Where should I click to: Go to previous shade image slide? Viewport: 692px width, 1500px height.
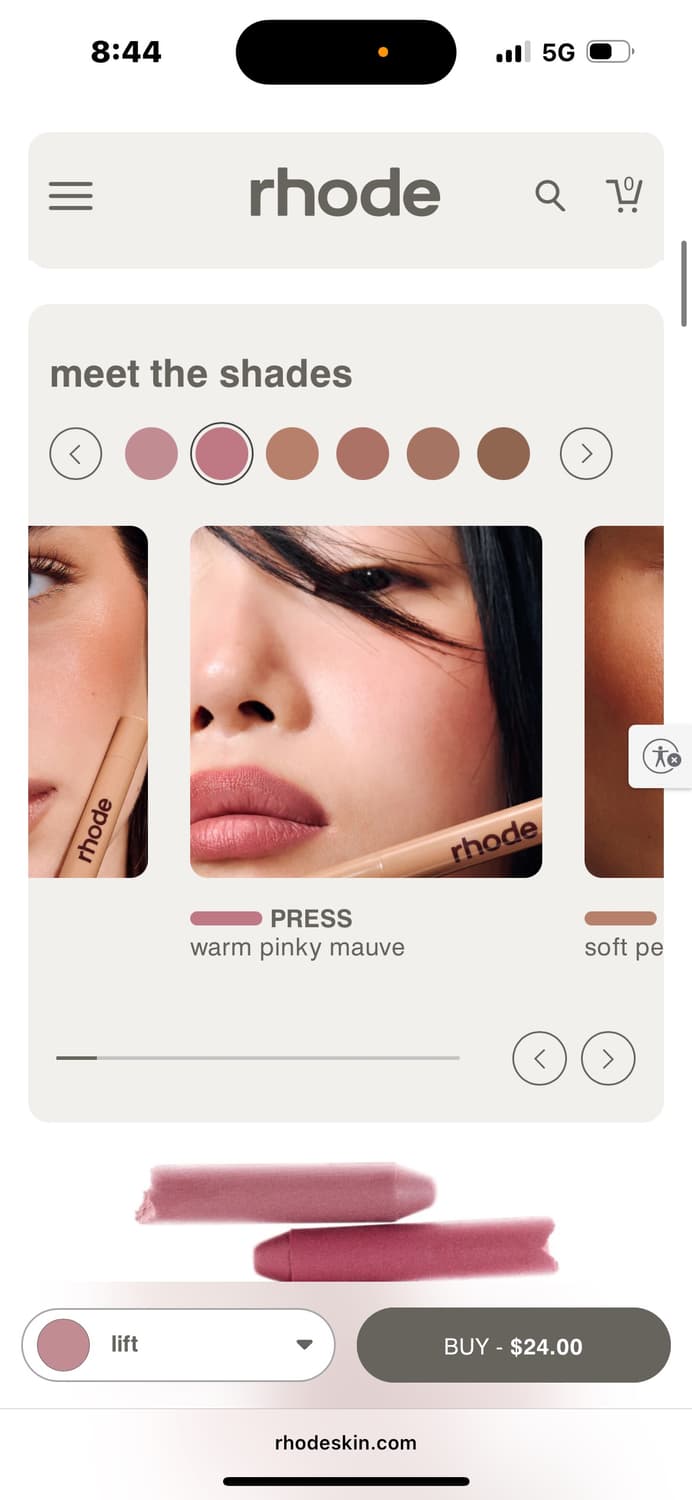tap(540, 1058)
